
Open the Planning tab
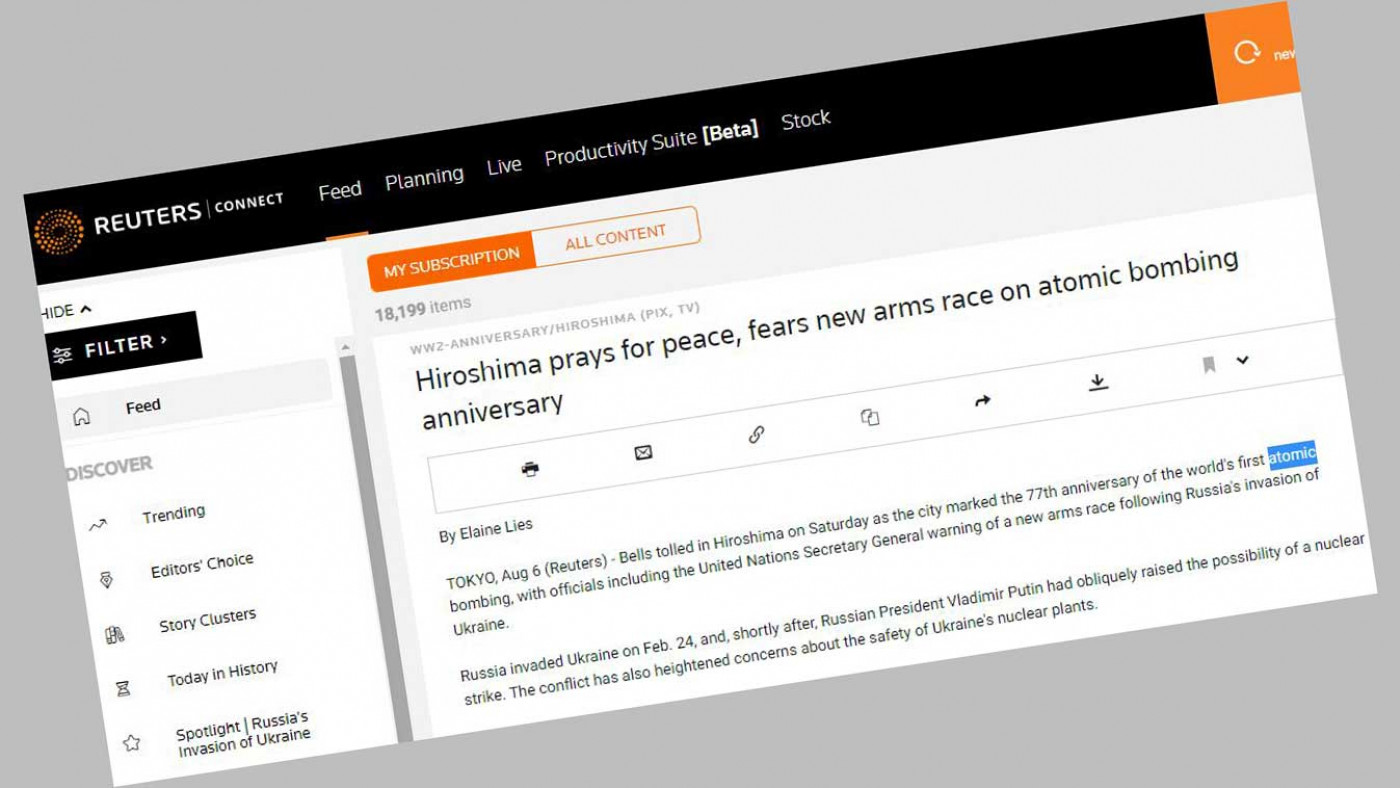424,178
